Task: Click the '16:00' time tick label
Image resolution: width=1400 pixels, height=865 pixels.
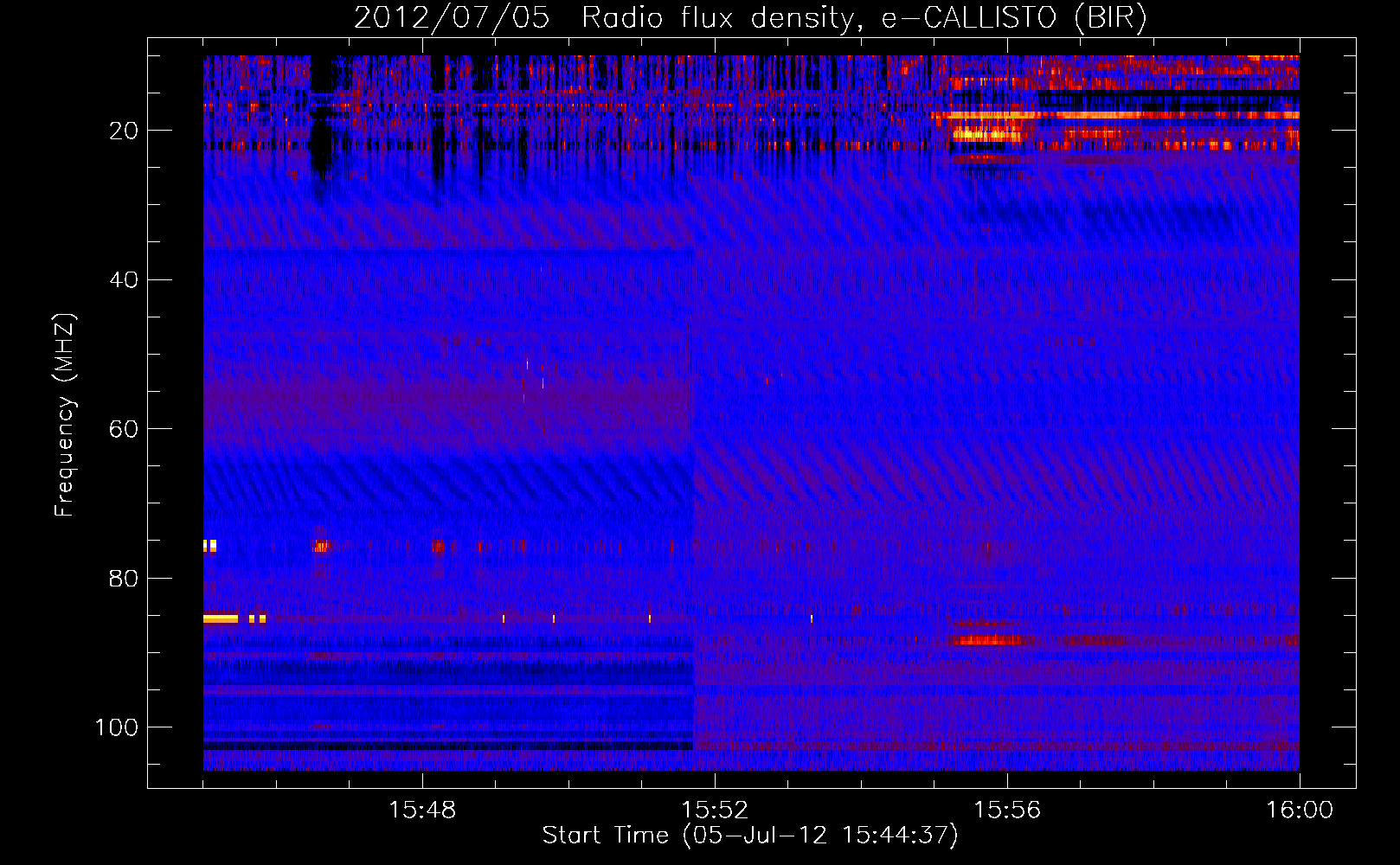Action: [1300, 811]
